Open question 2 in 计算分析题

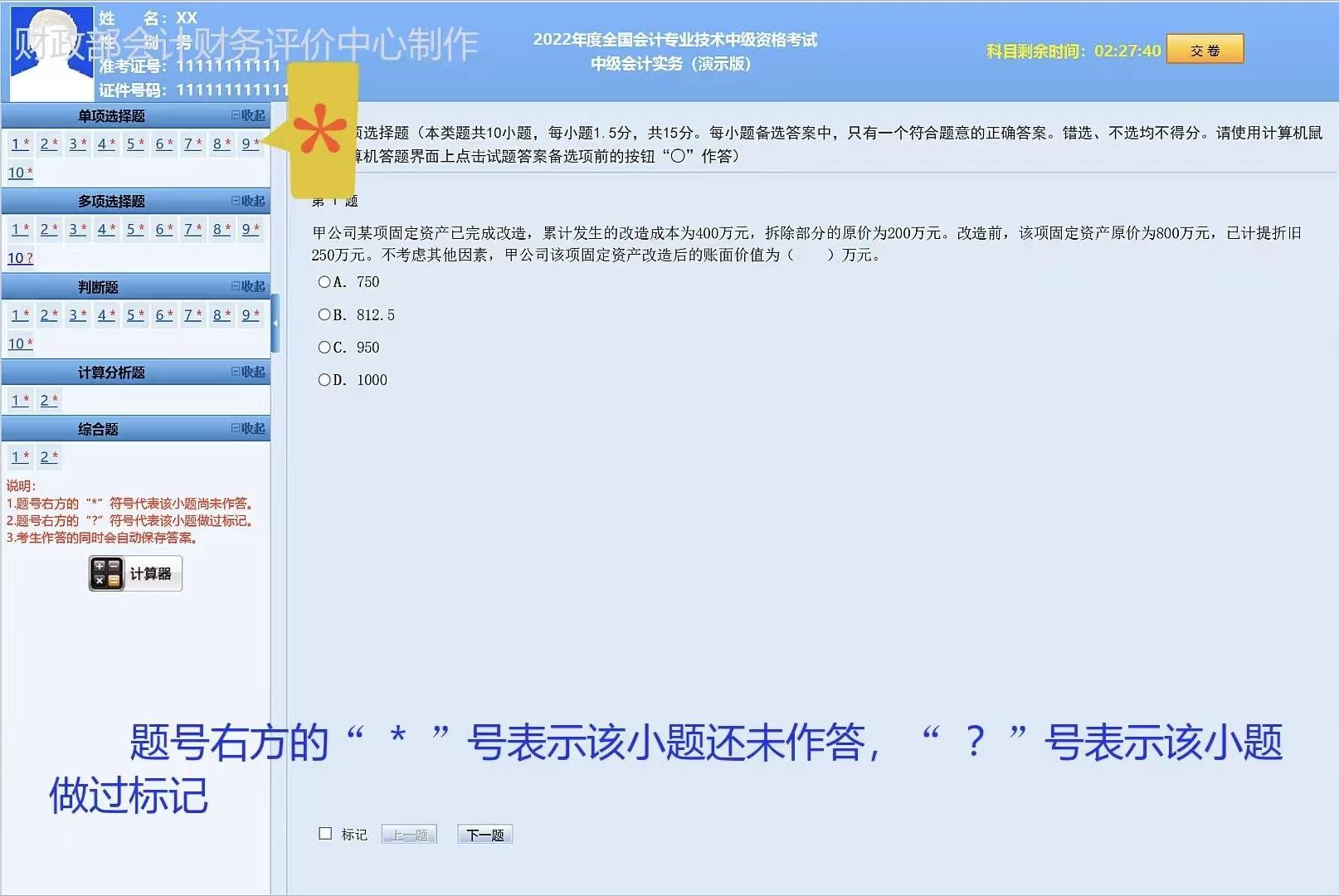point(46,399)
